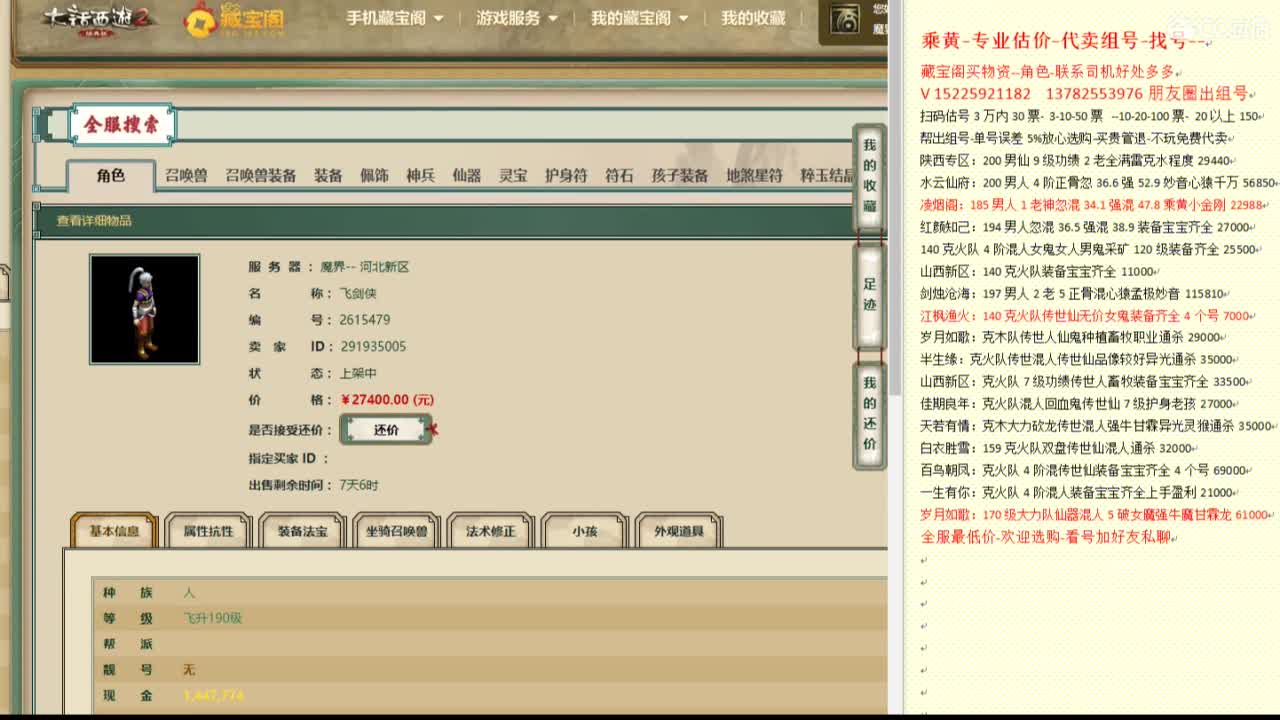Click the 白衣胜雪 159克火队 listing line
Screen dimensions: 1280x720
click(1057, 448)
